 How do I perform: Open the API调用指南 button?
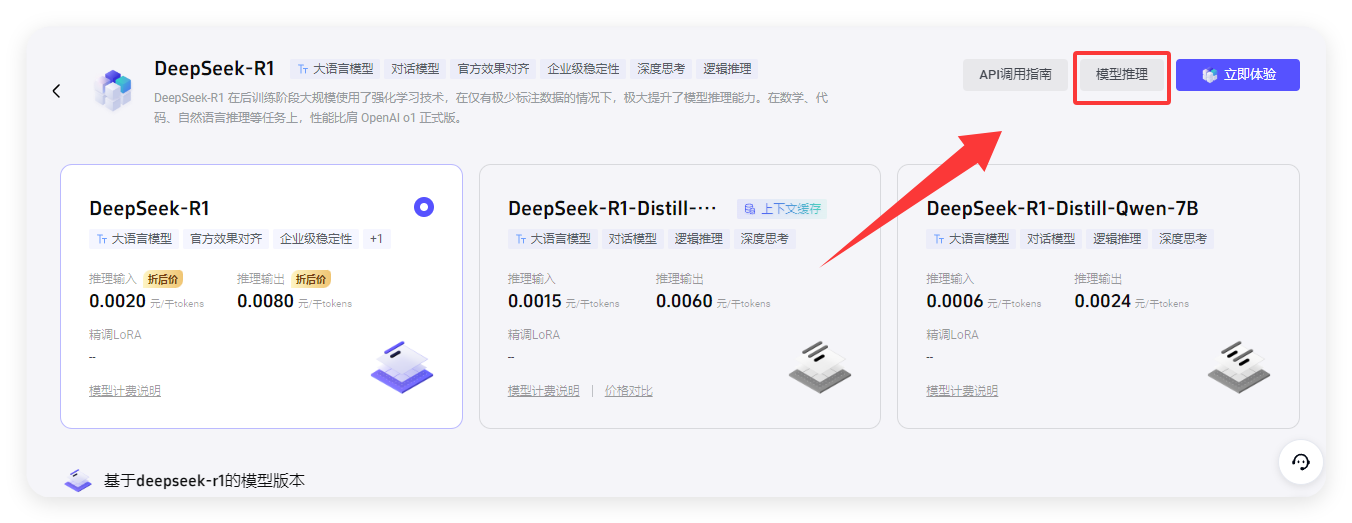1015,75
